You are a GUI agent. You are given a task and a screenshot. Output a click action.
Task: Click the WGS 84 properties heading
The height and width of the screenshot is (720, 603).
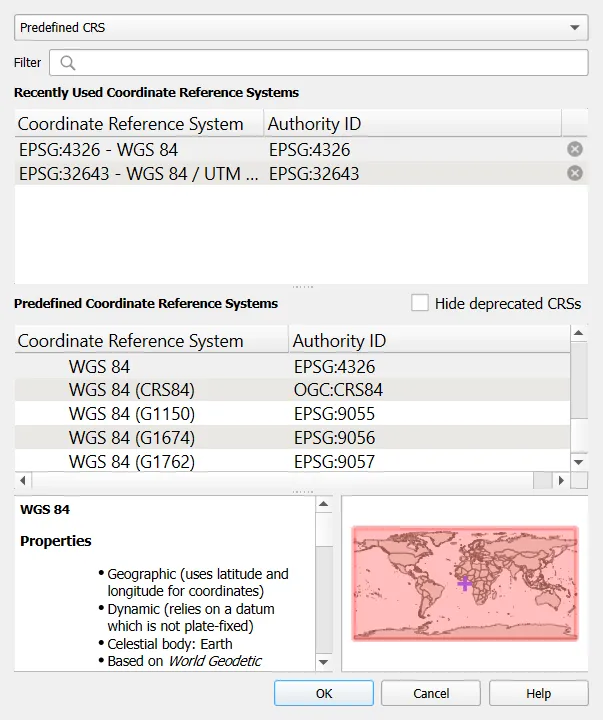click(45, 509)
